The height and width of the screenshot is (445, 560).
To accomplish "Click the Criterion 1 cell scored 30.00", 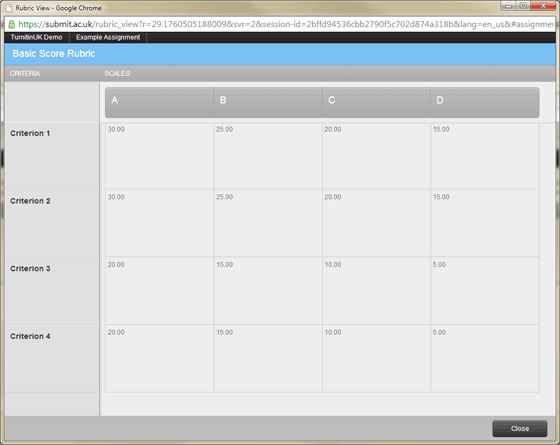I will click(160, 156).
